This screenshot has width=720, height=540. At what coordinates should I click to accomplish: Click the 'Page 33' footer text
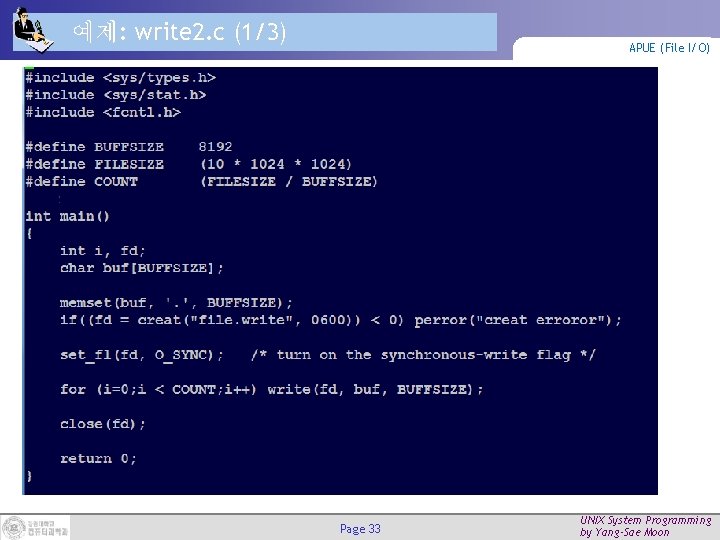coord(360,529)
